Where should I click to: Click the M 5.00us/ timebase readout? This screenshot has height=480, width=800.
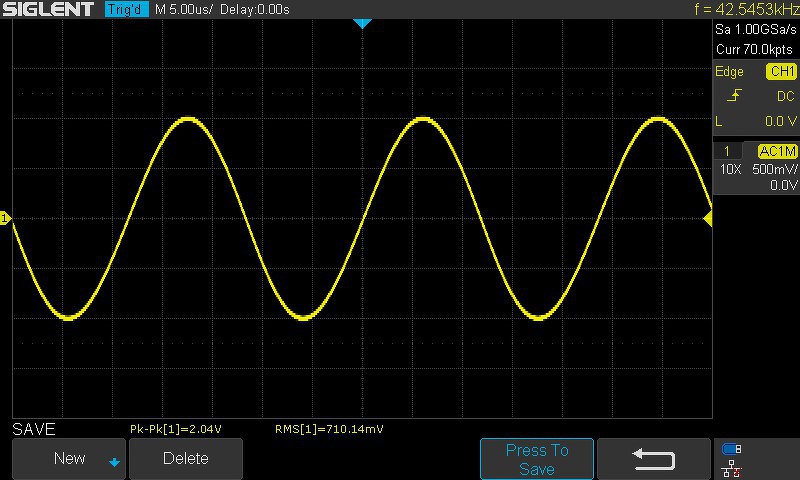[x=184, y=9]
